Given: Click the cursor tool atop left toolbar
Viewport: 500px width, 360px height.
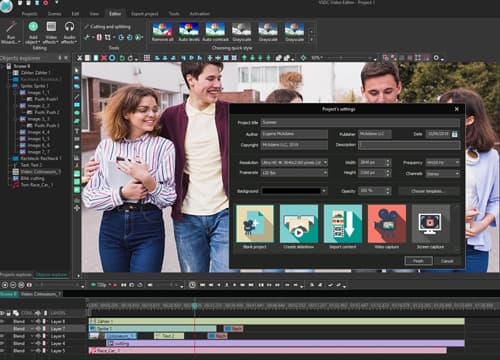Looking at the screenshot, I should (77, 70).
